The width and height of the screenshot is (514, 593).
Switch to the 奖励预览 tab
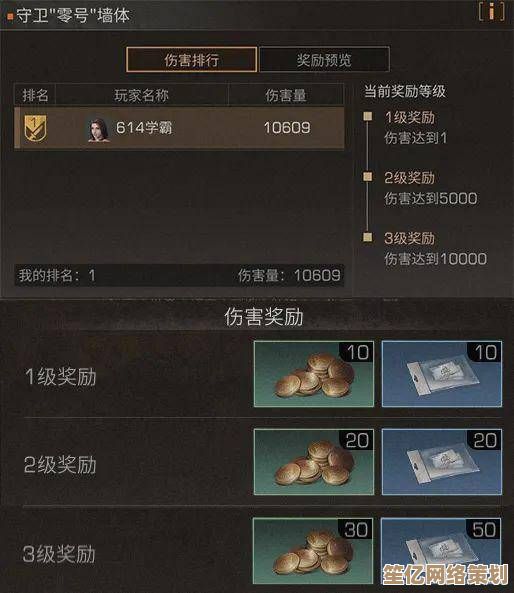click(324, 59)
